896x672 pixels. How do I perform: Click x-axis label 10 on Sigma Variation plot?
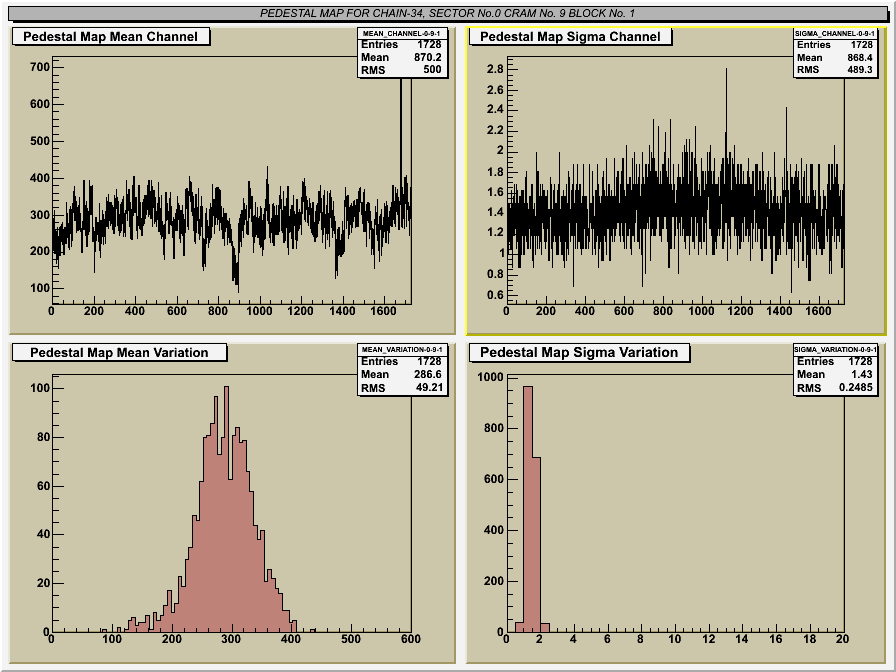[675, 639]
